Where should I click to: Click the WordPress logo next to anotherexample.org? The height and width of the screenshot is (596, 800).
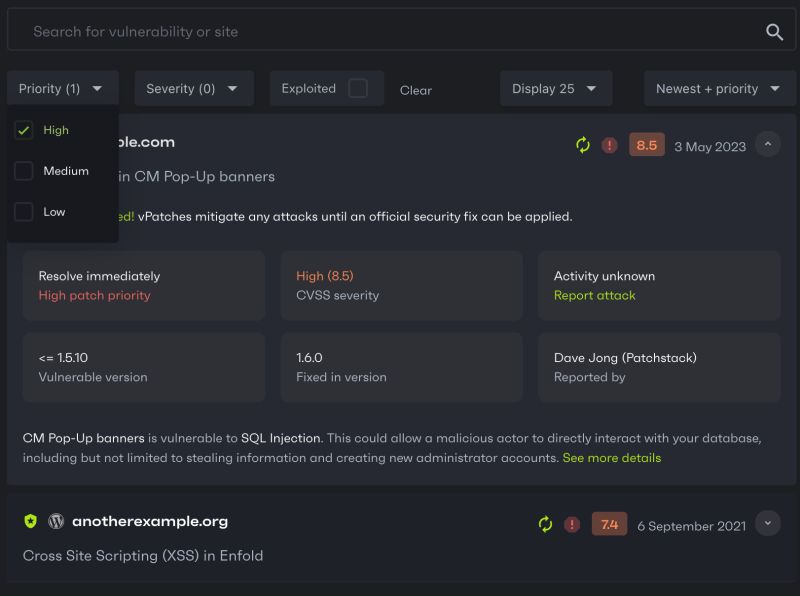[55, 522]
